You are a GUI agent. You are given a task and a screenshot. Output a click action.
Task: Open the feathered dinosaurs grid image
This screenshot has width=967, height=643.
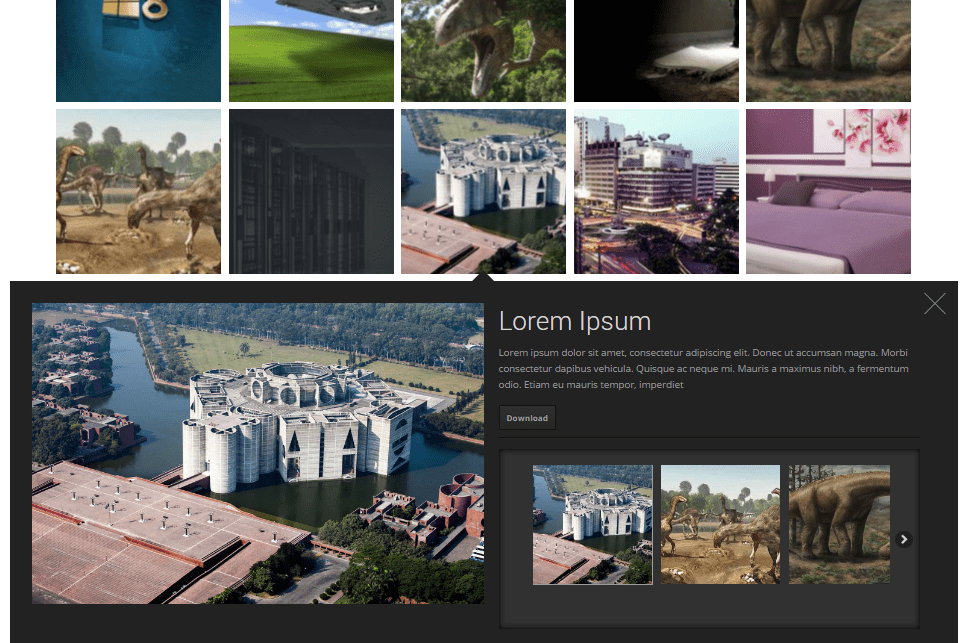tap(138, 192)
